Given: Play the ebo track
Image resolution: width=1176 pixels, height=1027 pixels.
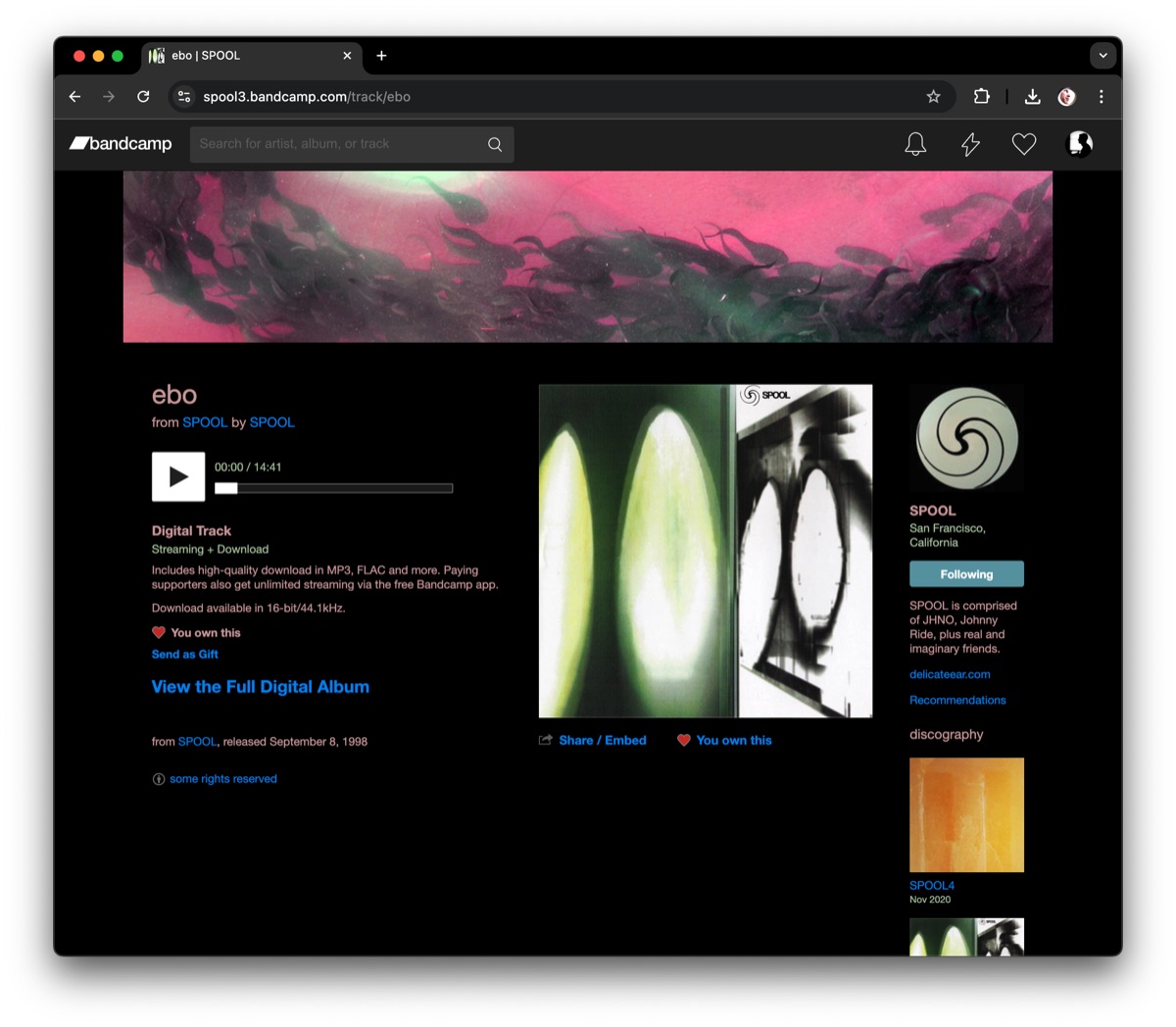Looking at the screenshot, I should [178, 476].
